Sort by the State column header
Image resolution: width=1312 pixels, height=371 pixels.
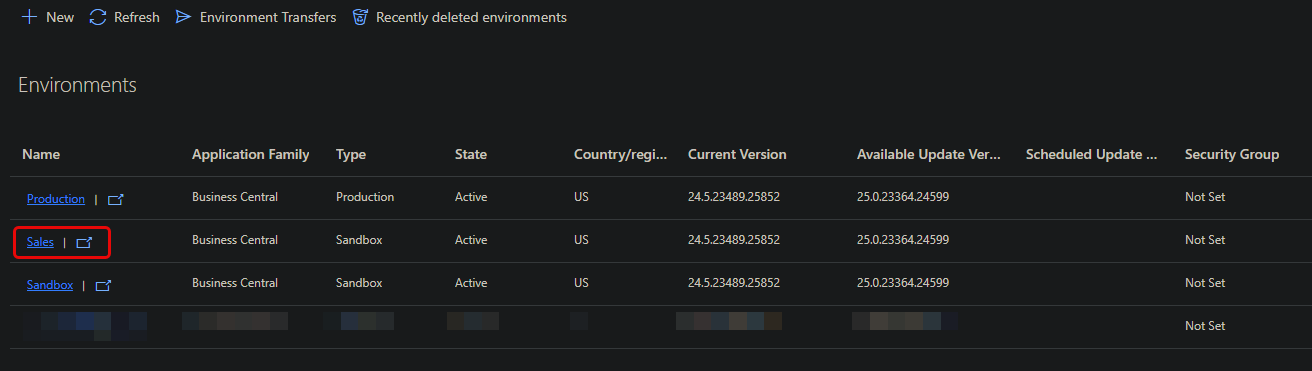coord(471,154)
